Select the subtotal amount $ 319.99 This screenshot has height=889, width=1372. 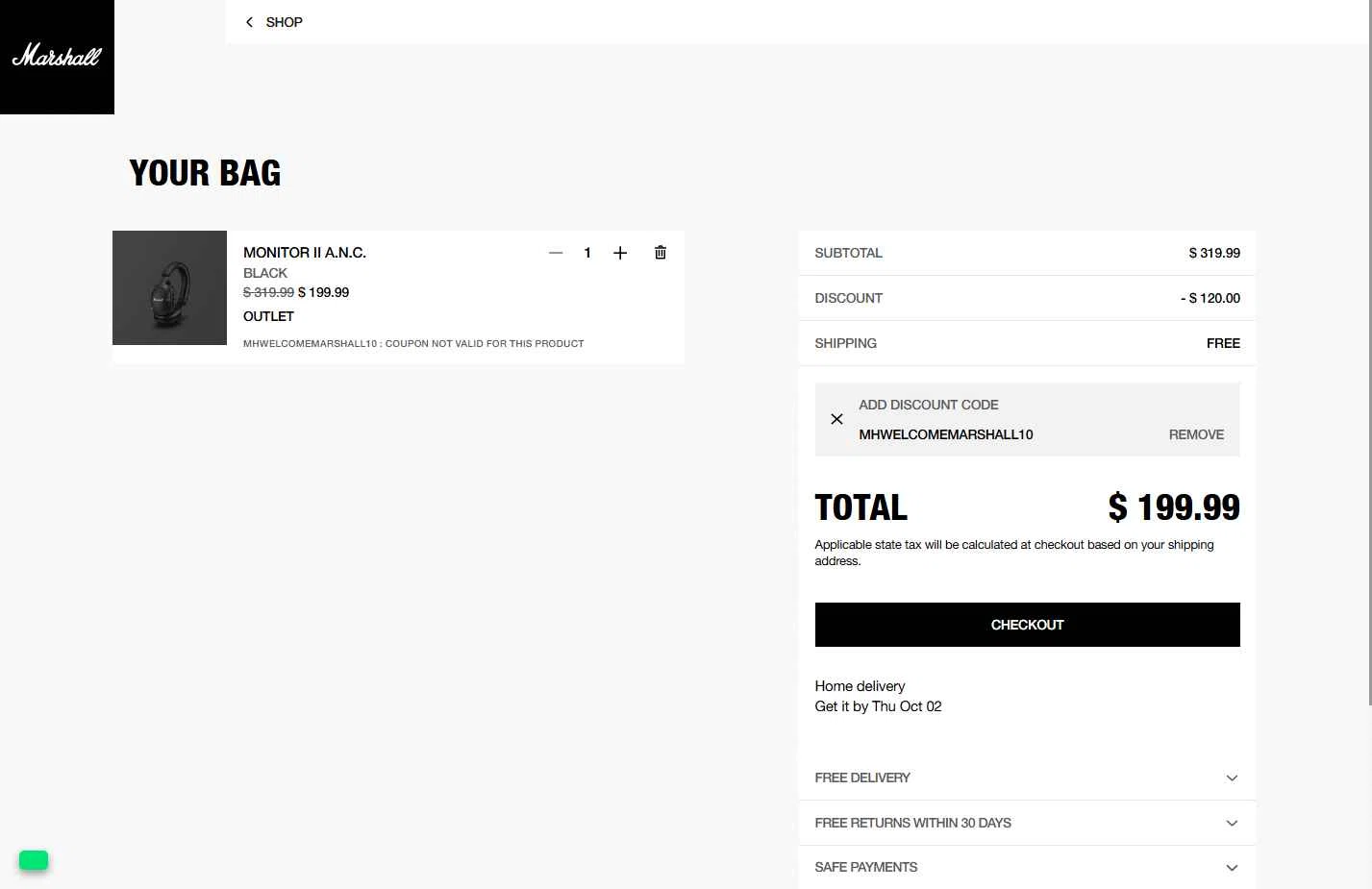(1214, 253)
